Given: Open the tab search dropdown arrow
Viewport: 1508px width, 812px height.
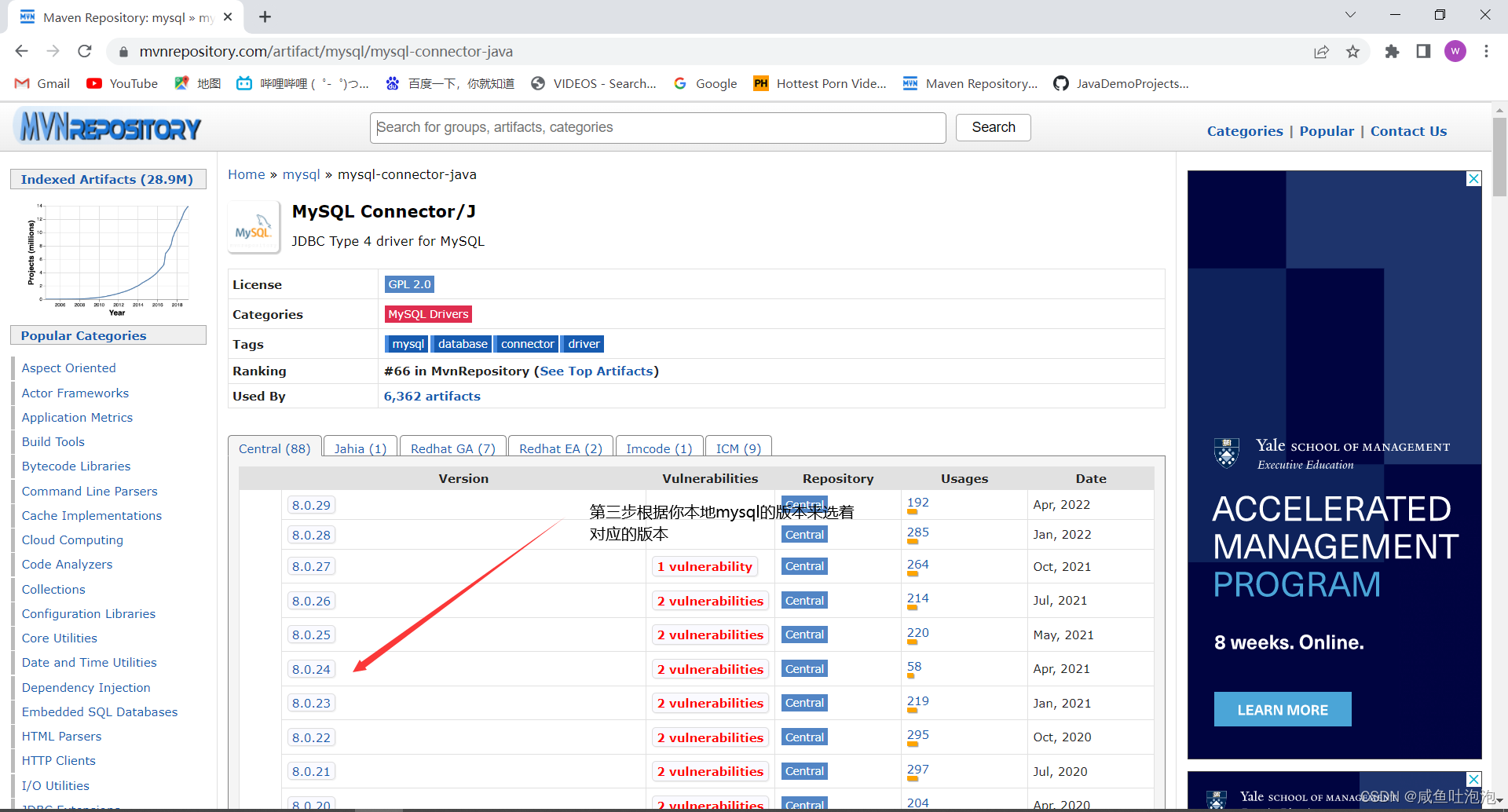Looking at the screenshot, I should click(x=1350, y=15).
